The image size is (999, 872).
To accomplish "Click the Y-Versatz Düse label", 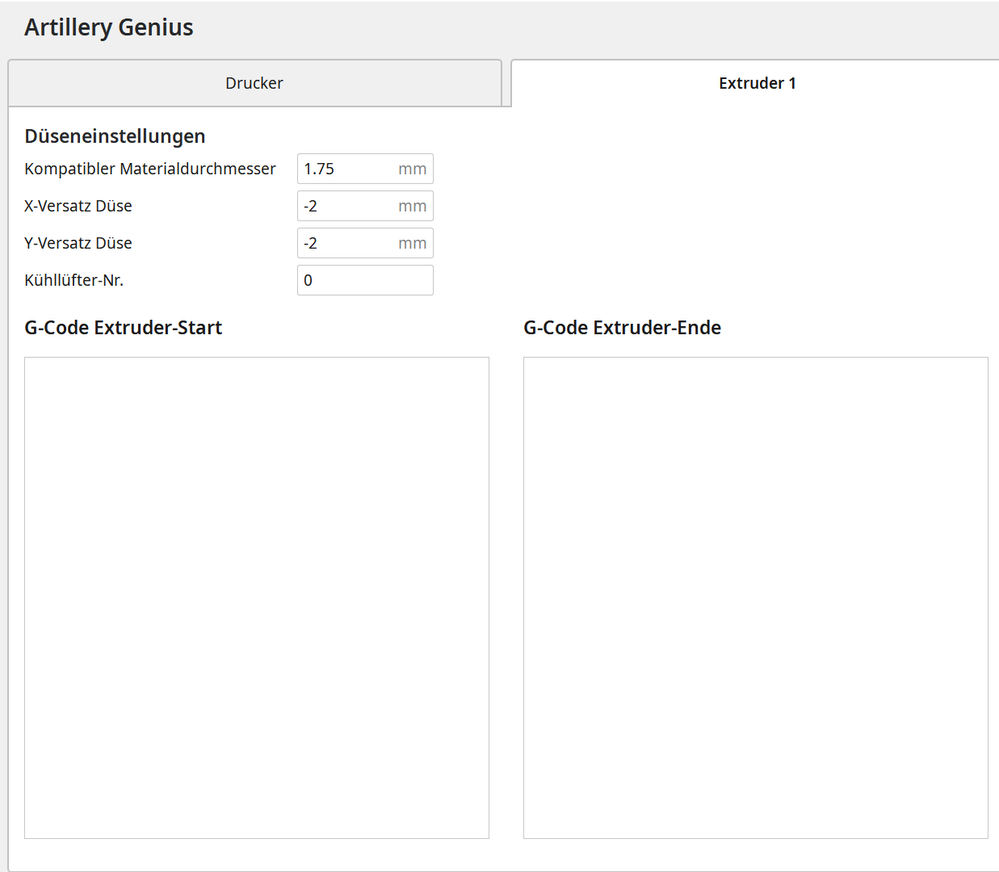I will coord(78,243).
